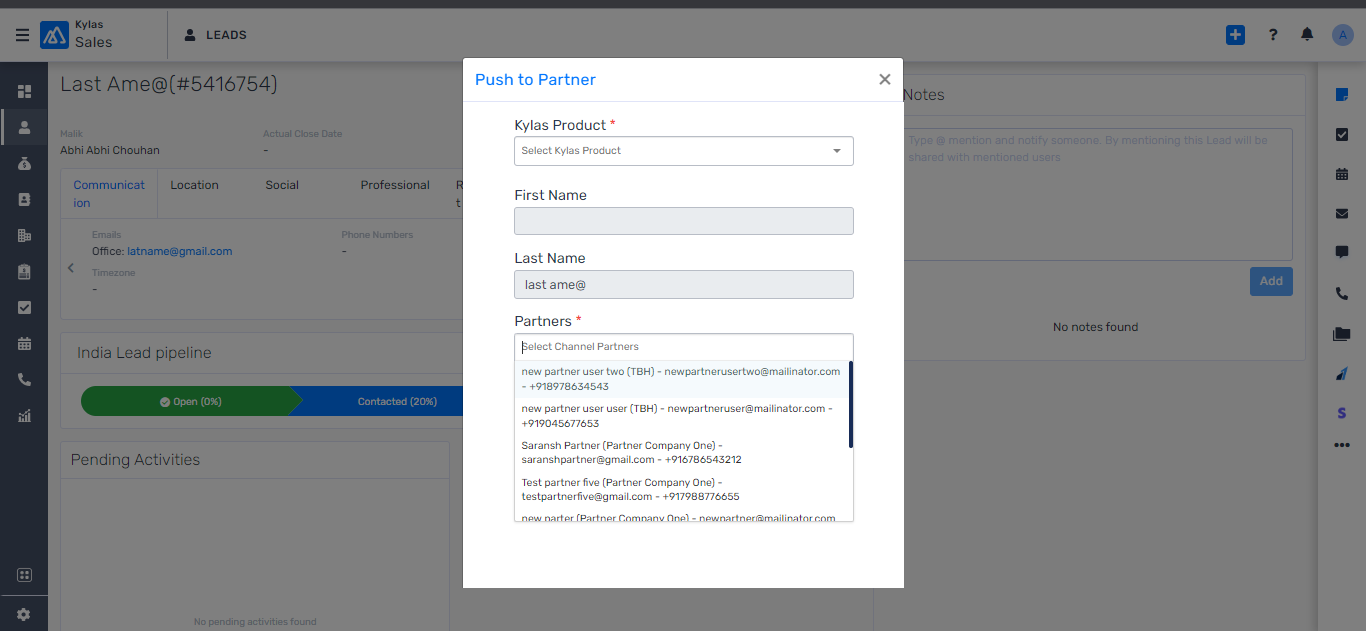Open the Tasks checkmark icon in left sidebar

(x=24, y=307)
